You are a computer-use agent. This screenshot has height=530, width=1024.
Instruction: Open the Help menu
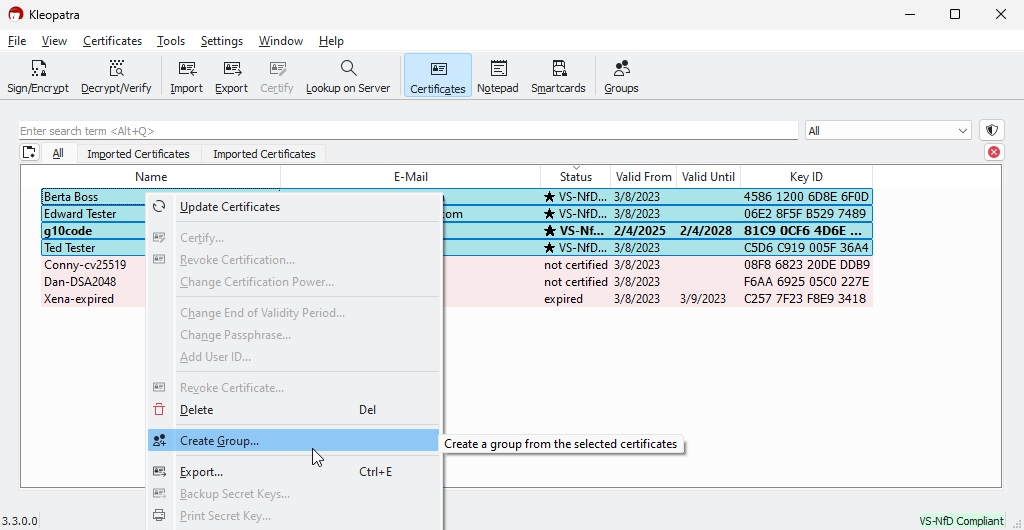pyautogui.click(x=331, y=40)
